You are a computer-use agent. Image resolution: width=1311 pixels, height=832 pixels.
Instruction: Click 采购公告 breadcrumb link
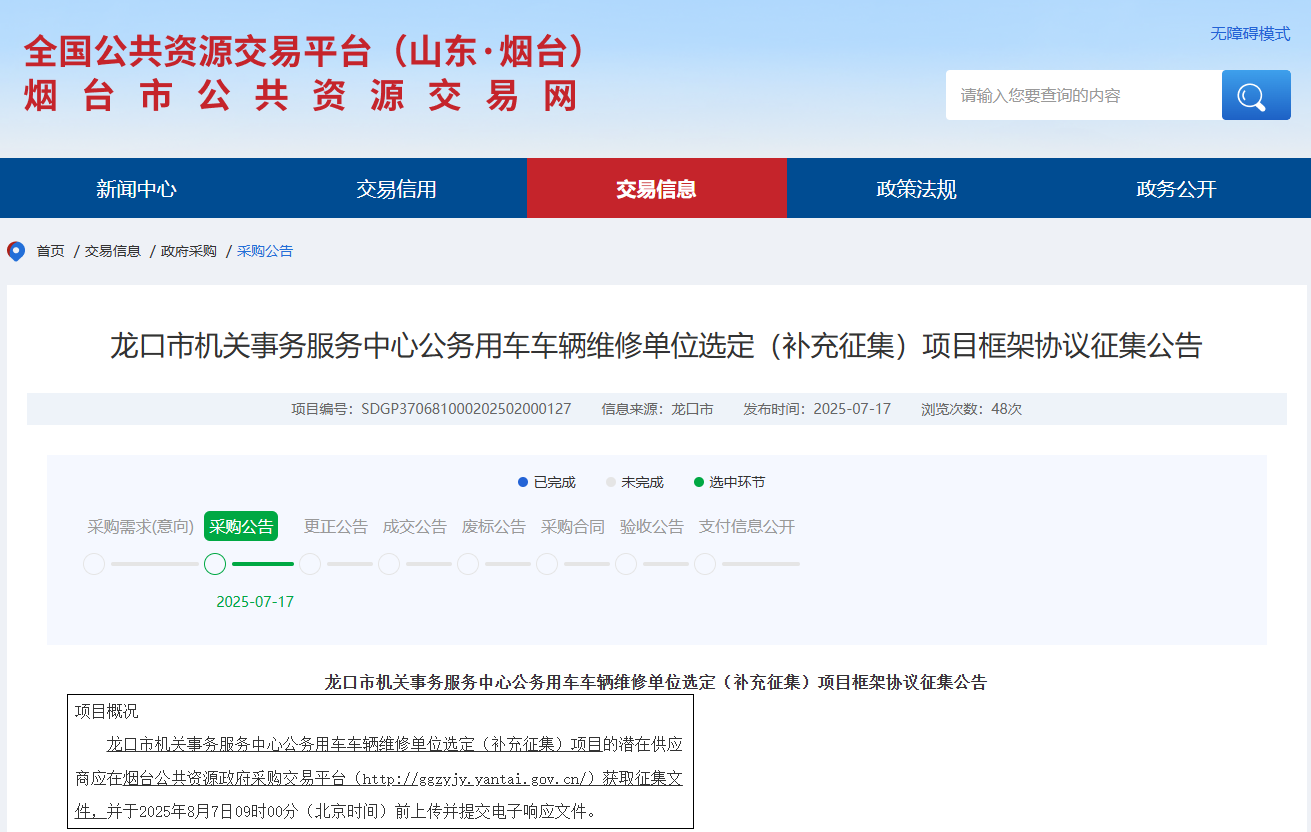click(x=265, y=251)
